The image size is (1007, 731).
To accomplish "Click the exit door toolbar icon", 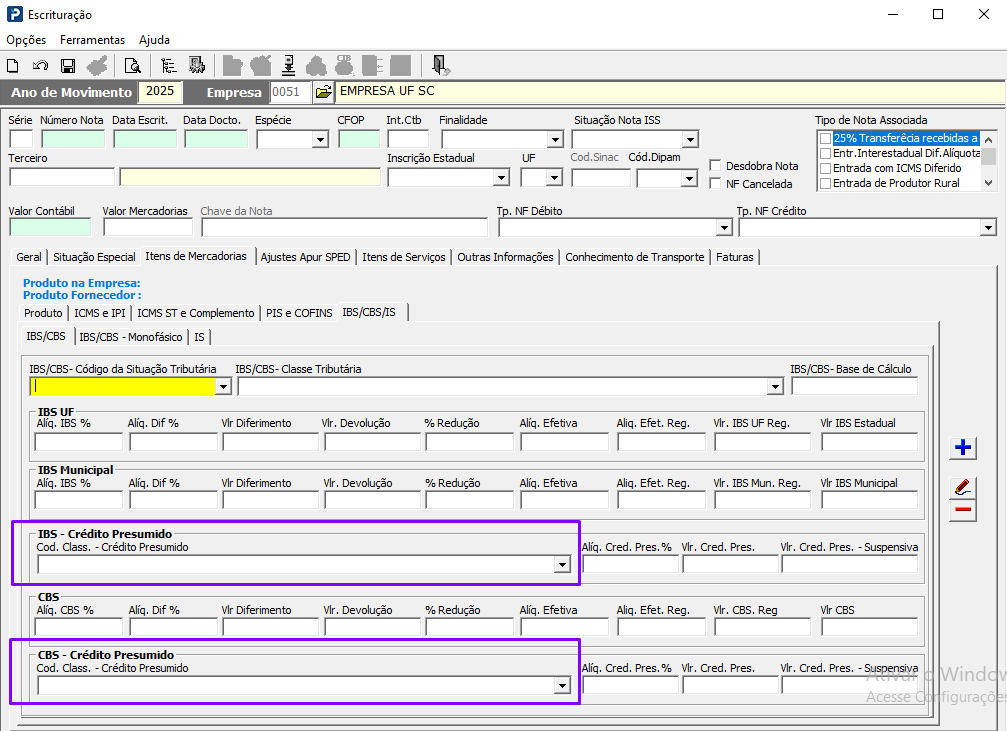I will [x=441, y=66].
